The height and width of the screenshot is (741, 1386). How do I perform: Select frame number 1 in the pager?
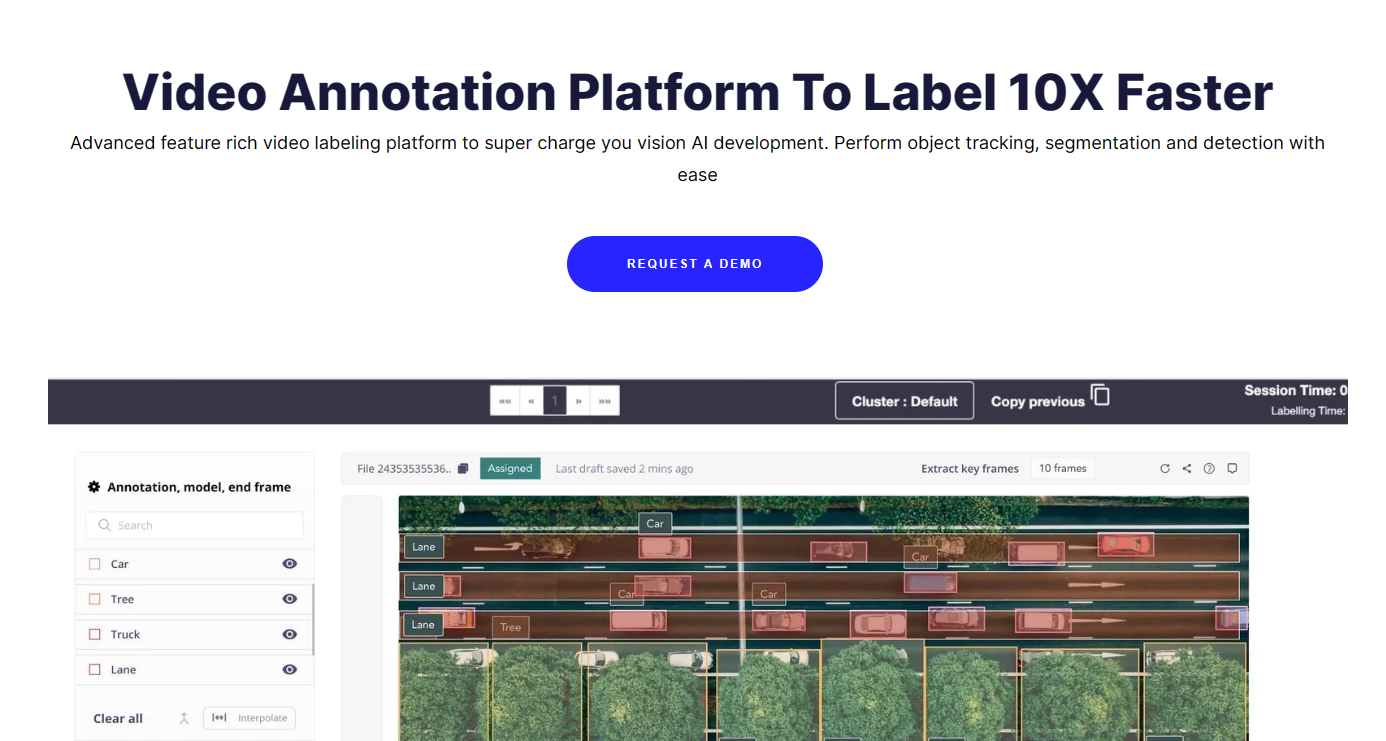[554, 400]
